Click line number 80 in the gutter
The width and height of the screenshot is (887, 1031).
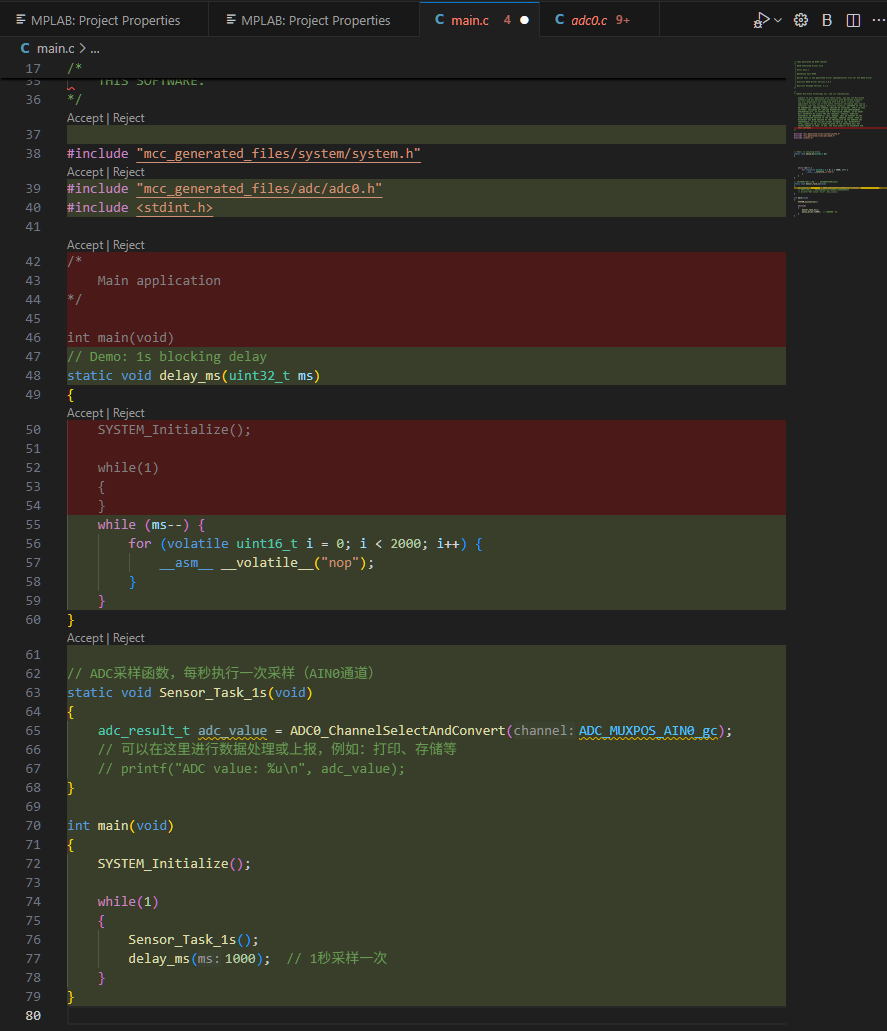coord(33,1016)
